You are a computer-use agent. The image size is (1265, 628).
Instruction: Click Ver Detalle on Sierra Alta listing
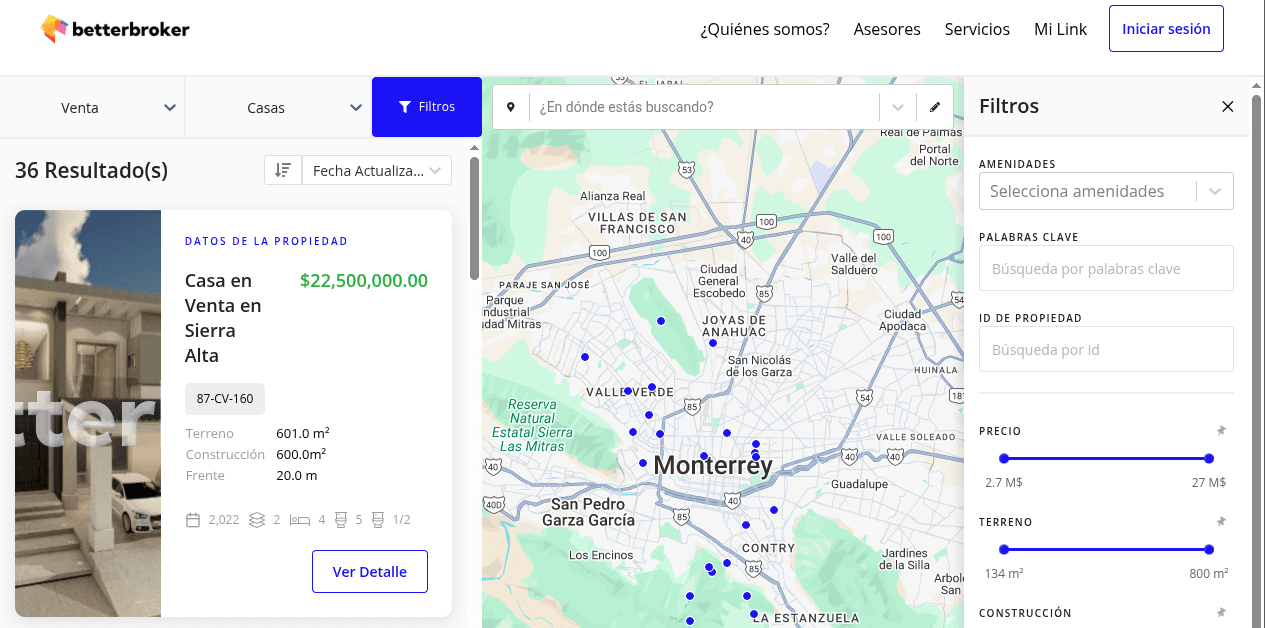(x=369, y=572)
